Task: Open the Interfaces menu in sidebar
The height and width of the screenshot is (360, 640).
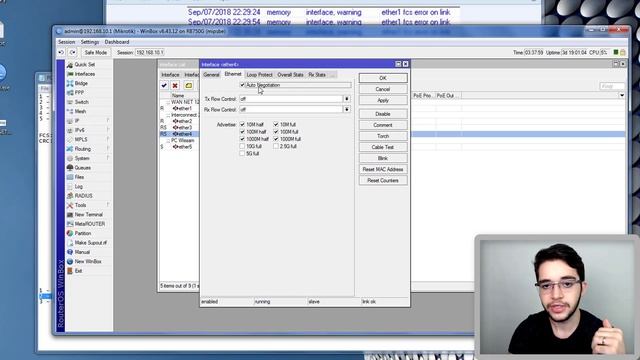Action: point(84,74)
